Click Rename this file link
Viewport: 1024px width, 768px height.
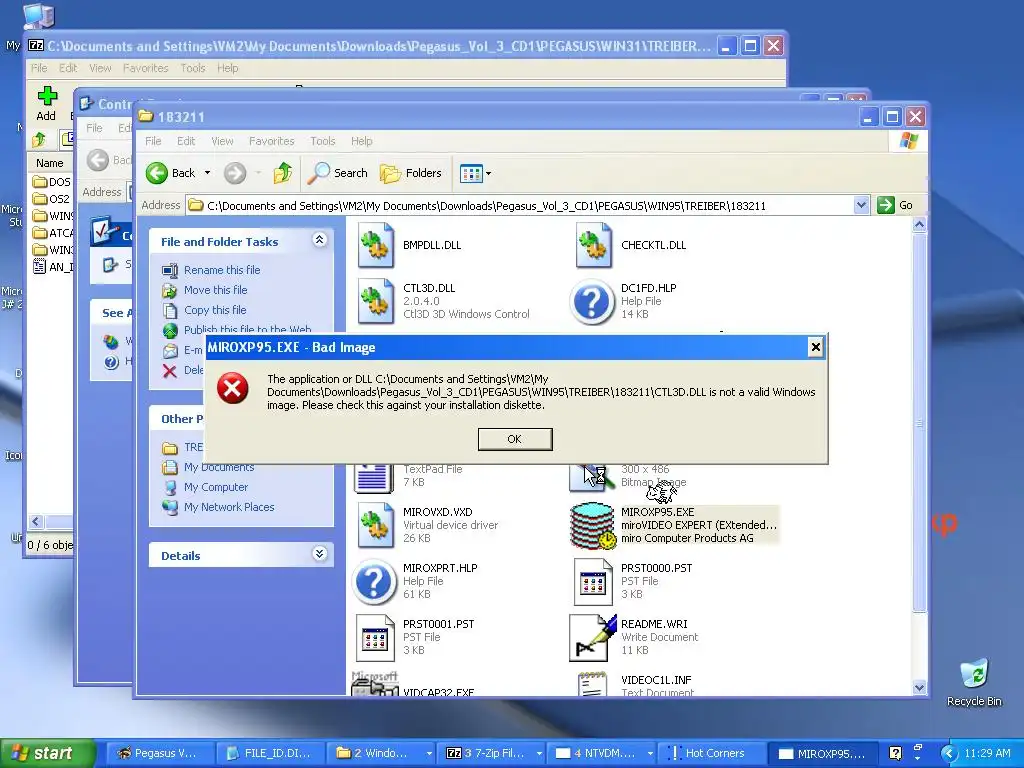click(x=222, y=270)
